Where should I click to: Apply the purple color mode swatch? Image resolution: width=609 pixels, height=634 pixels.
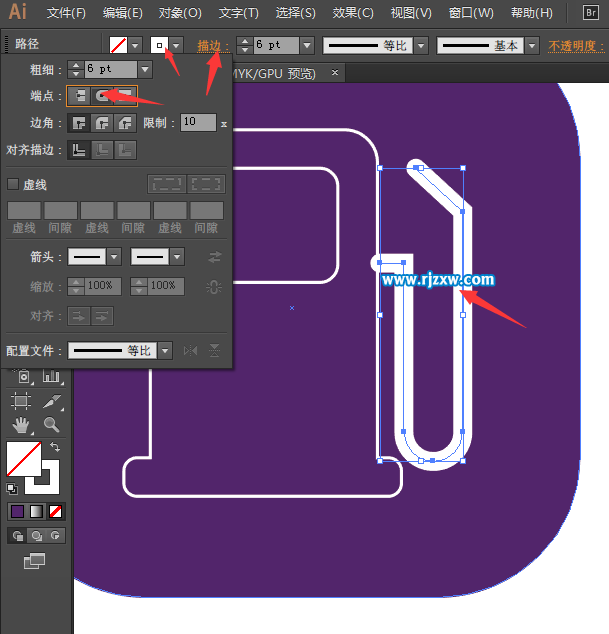pos(17,512)
